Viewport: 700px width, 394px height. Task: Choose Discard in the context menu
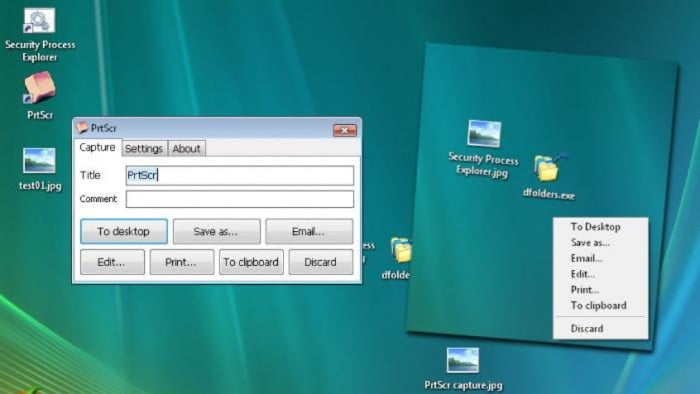[x=600, y=328]
